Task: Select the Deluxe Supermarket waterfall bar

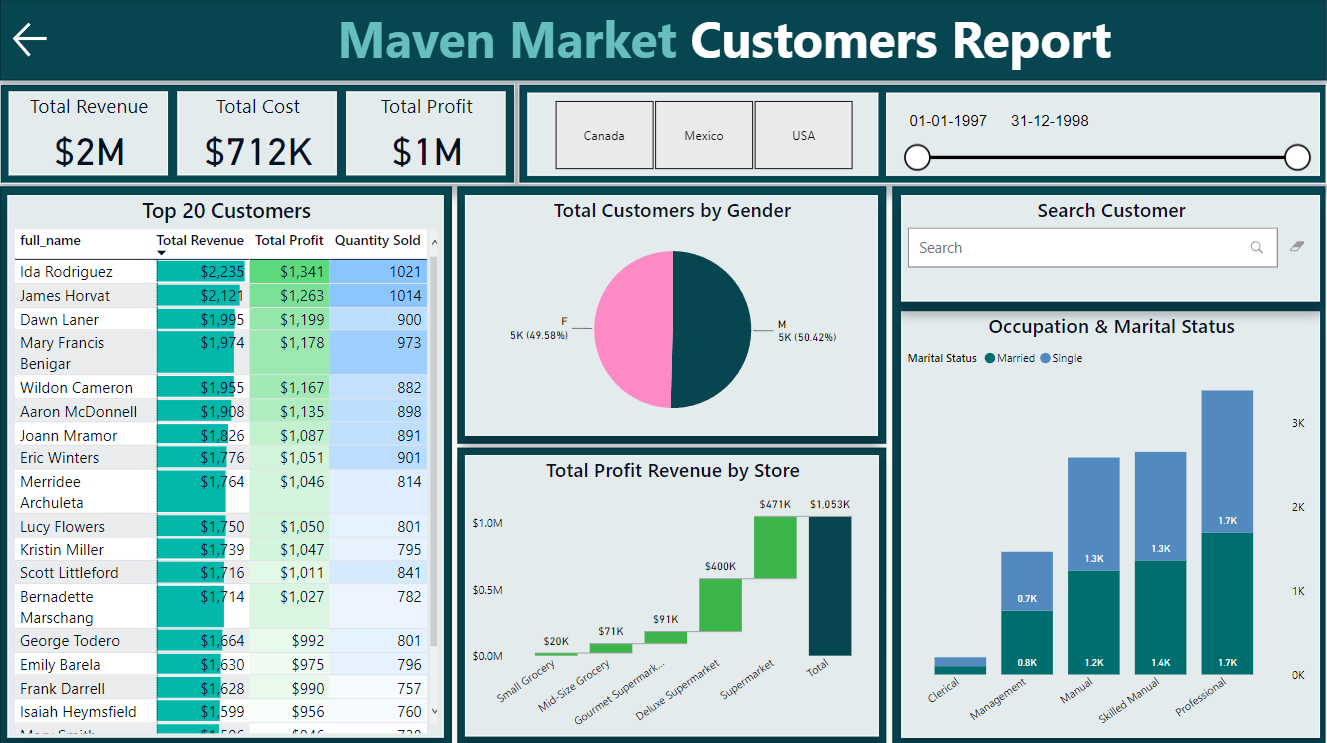Action: 720,605
